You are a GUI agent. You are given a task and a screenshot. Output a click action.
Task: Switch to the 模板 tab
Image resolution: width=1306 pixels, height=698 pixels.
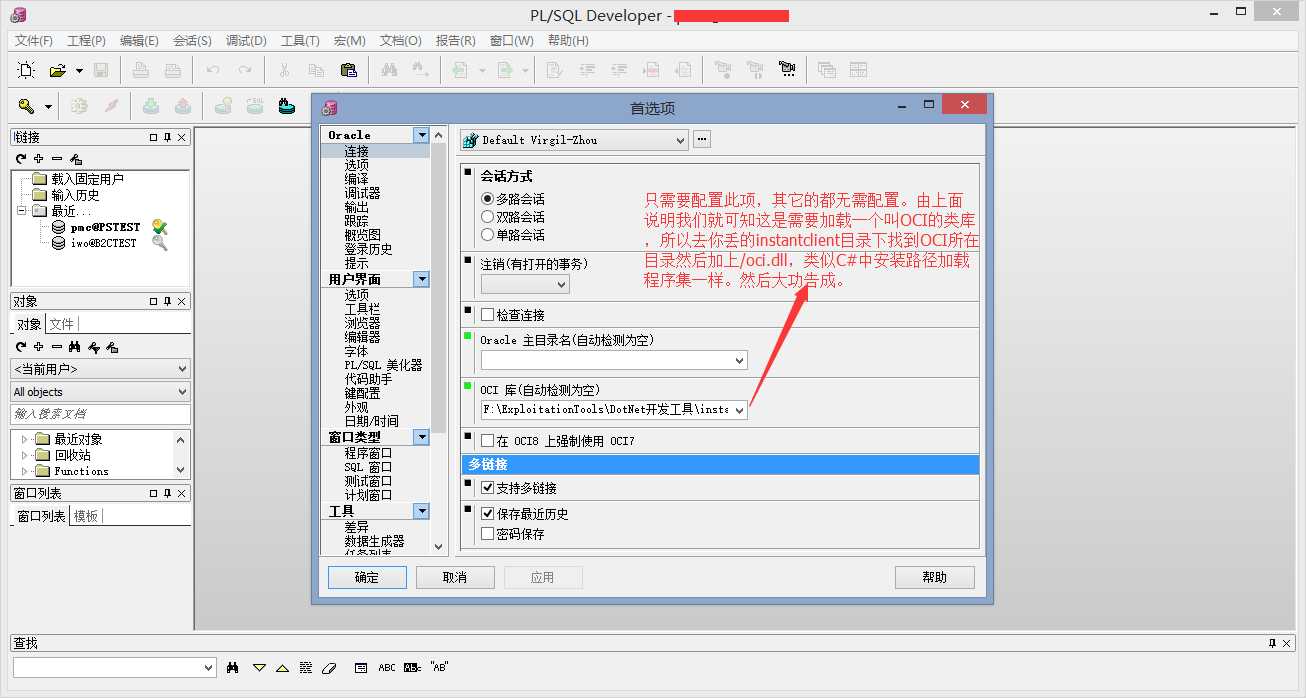[86, 516]
